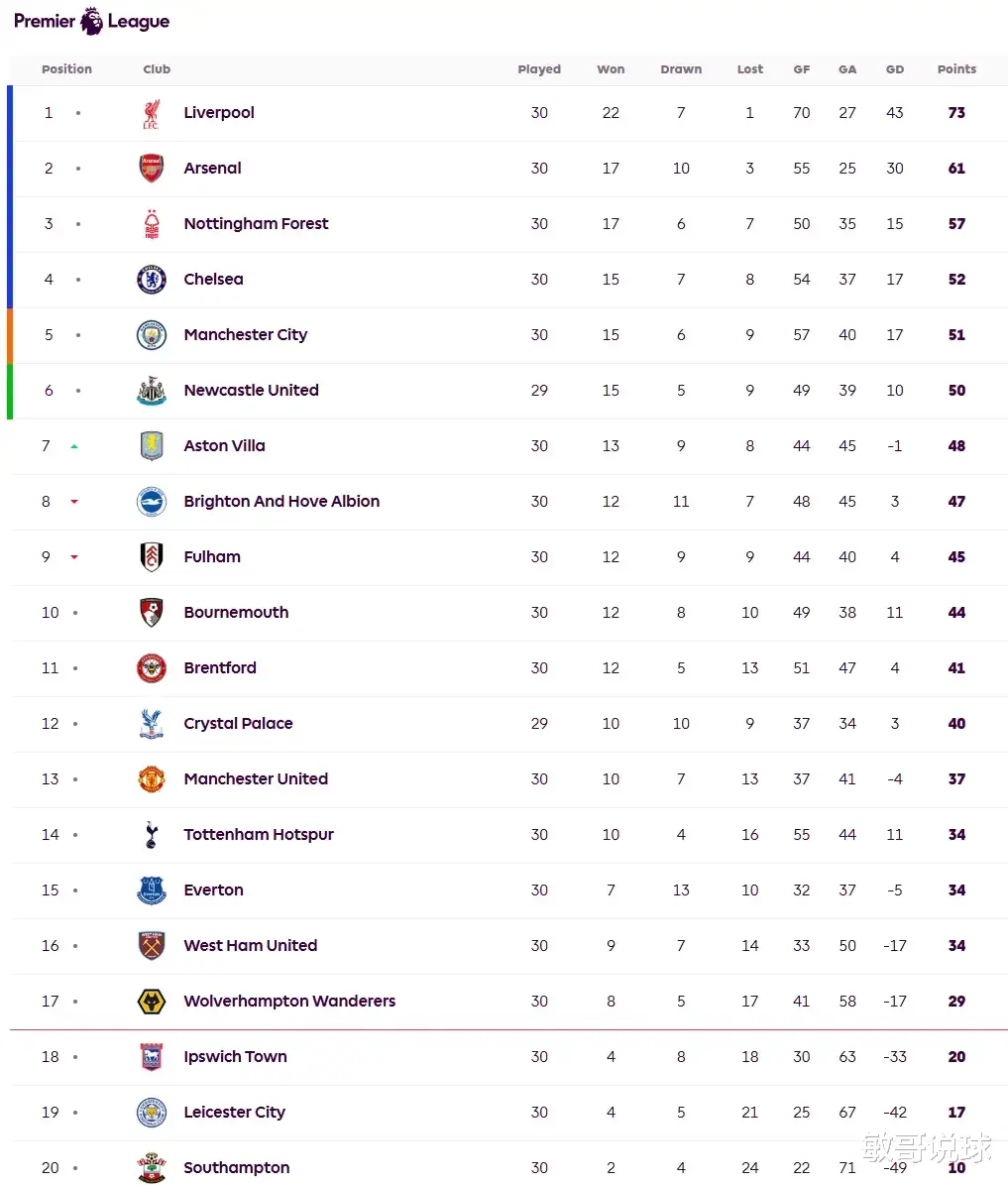This screenshot has width=1008, height=1185.
Task: Click the Premier League lion logo
Action: [91, 21]
